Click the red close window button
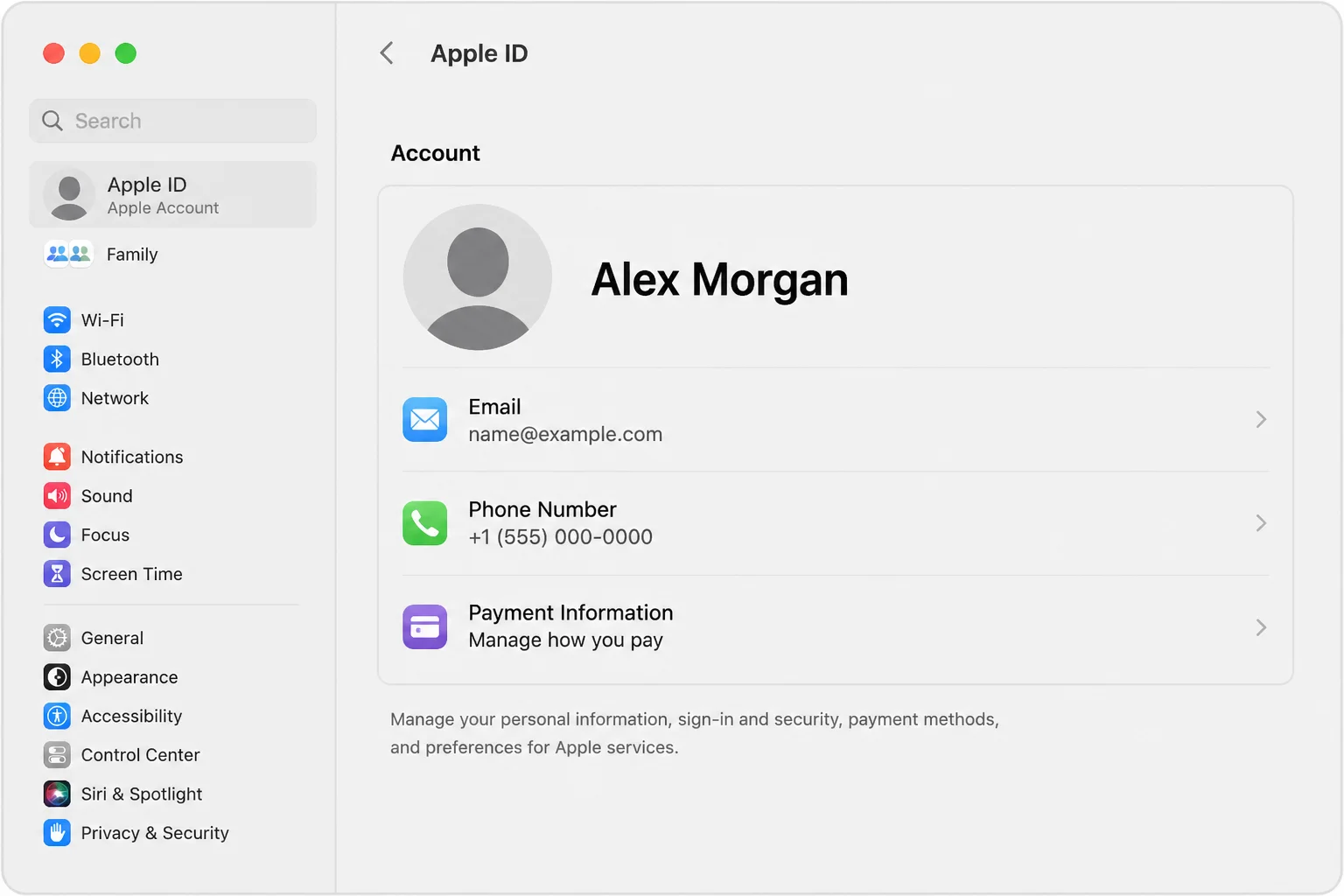 (54, 53)
